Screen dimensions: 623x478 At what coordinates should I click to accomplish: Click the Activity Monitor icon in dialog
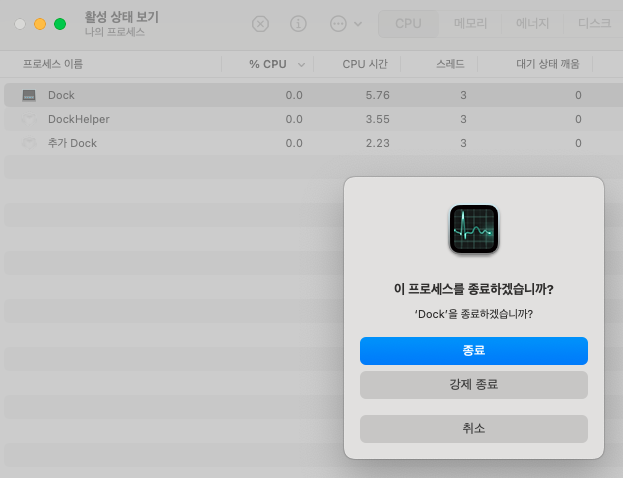click(474, 229)
